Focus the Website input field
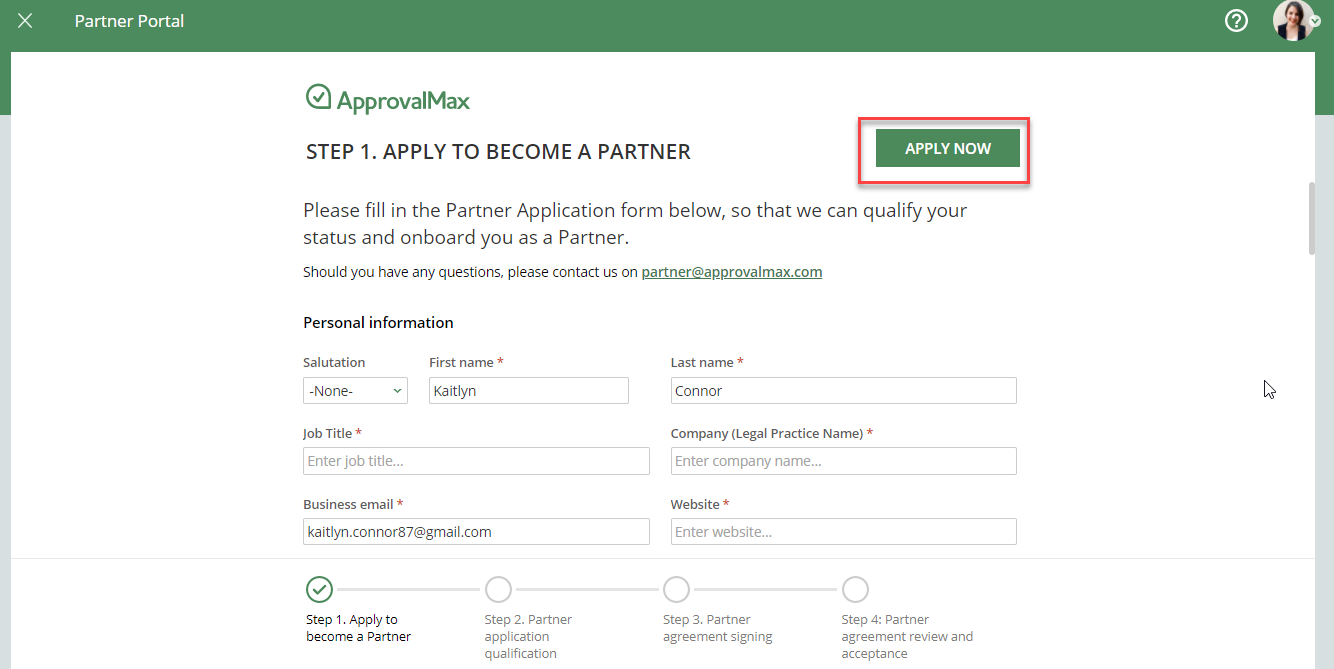The image size is (1334, 669). pos(844,532)
